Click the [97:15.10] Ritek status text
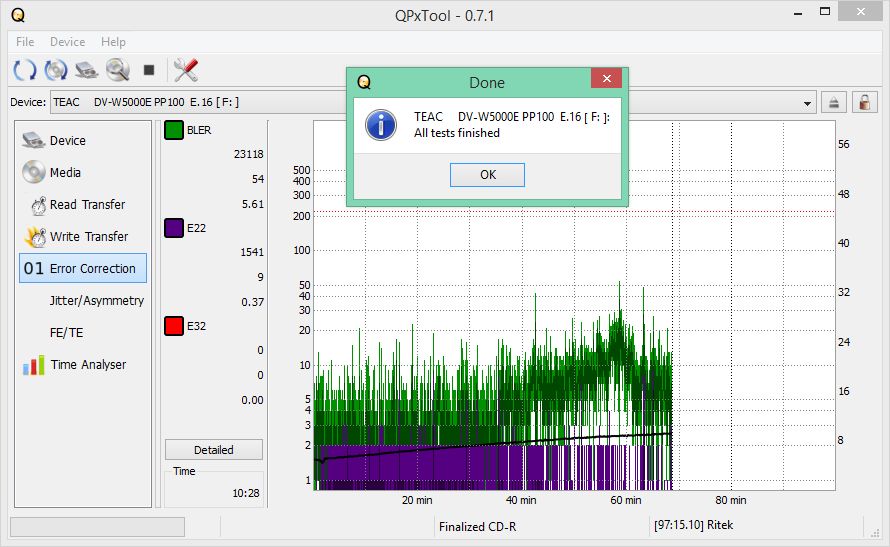This screenshot has height=547, width=890. pos(694,525)
